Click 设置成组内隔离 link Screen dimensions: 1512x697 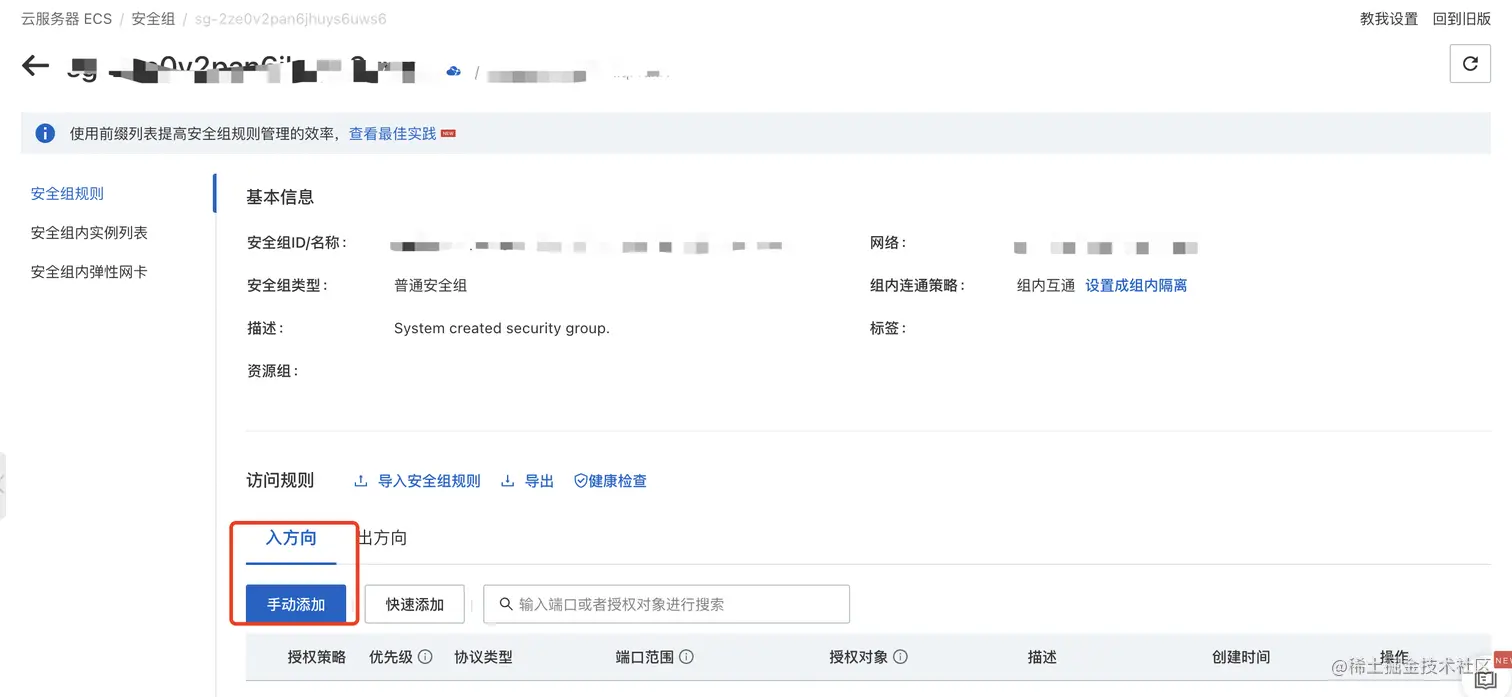point(1136,285)
